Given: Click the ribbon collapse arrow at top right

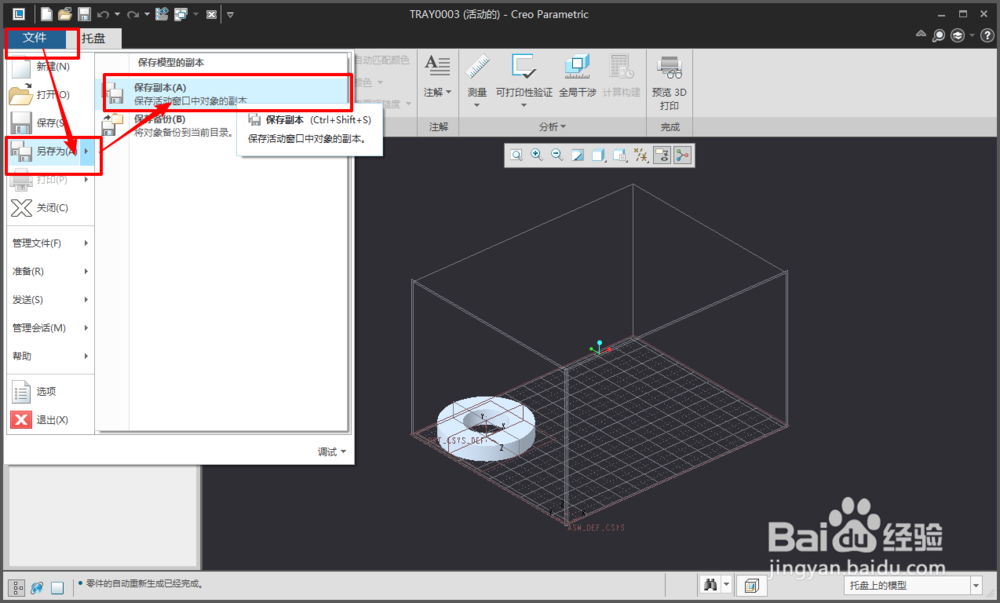Looking at the screenshot, I should [920, 34].
